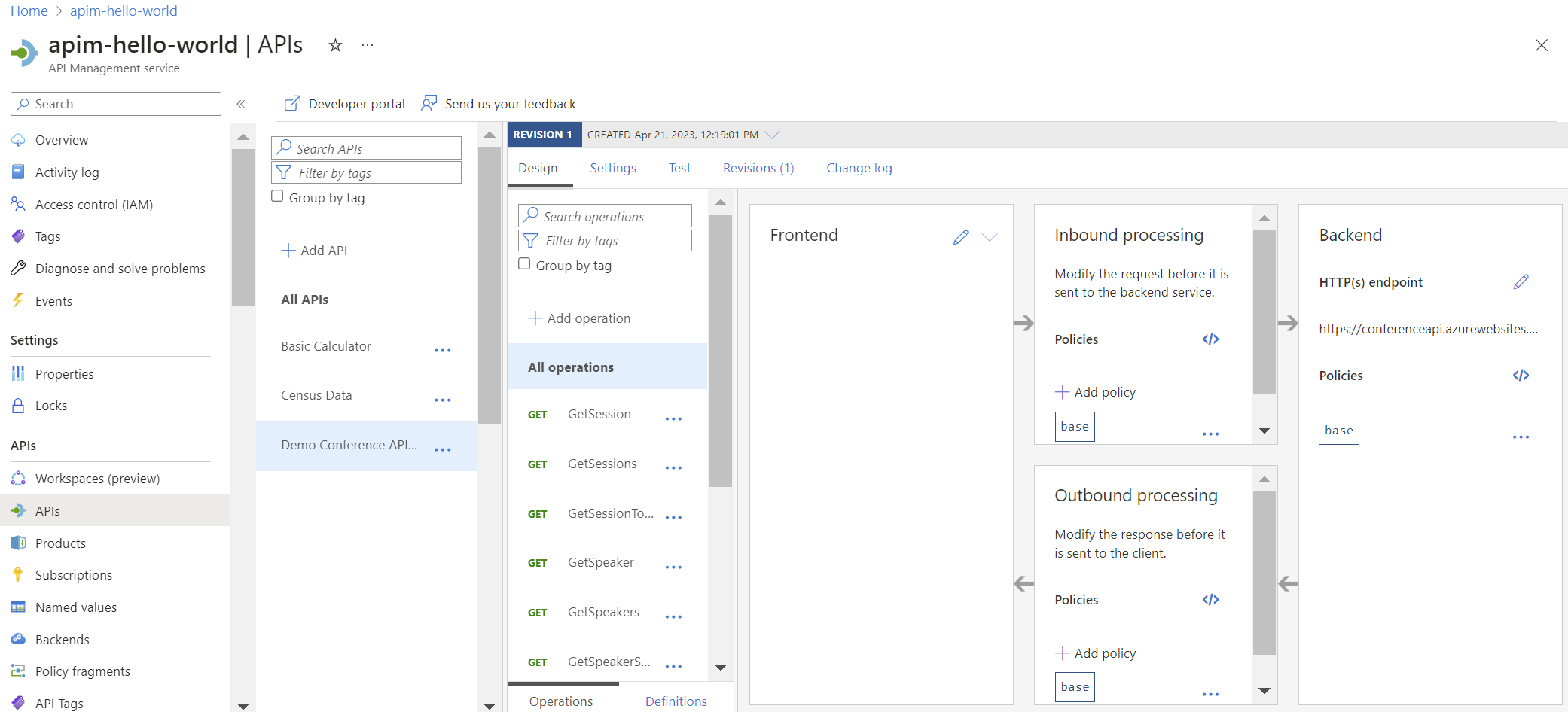
Task: Open Backends page
Action: point(62,640)
